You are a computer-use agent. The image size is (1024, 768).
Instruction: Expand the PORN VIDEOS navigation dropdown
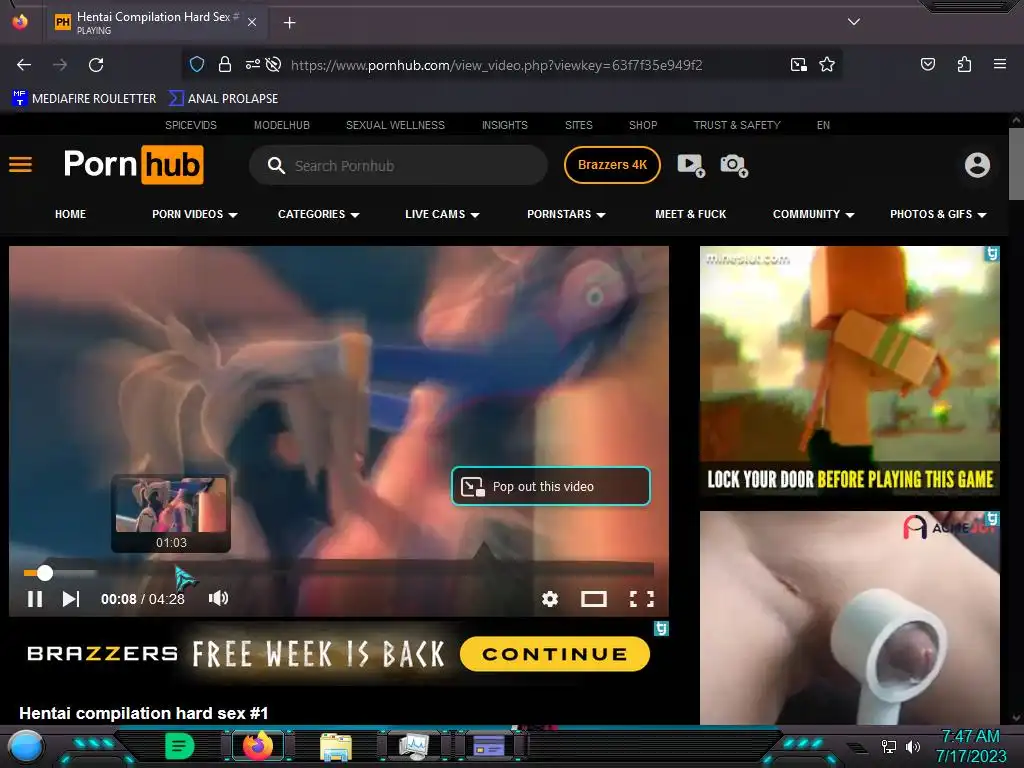[195, 214]
